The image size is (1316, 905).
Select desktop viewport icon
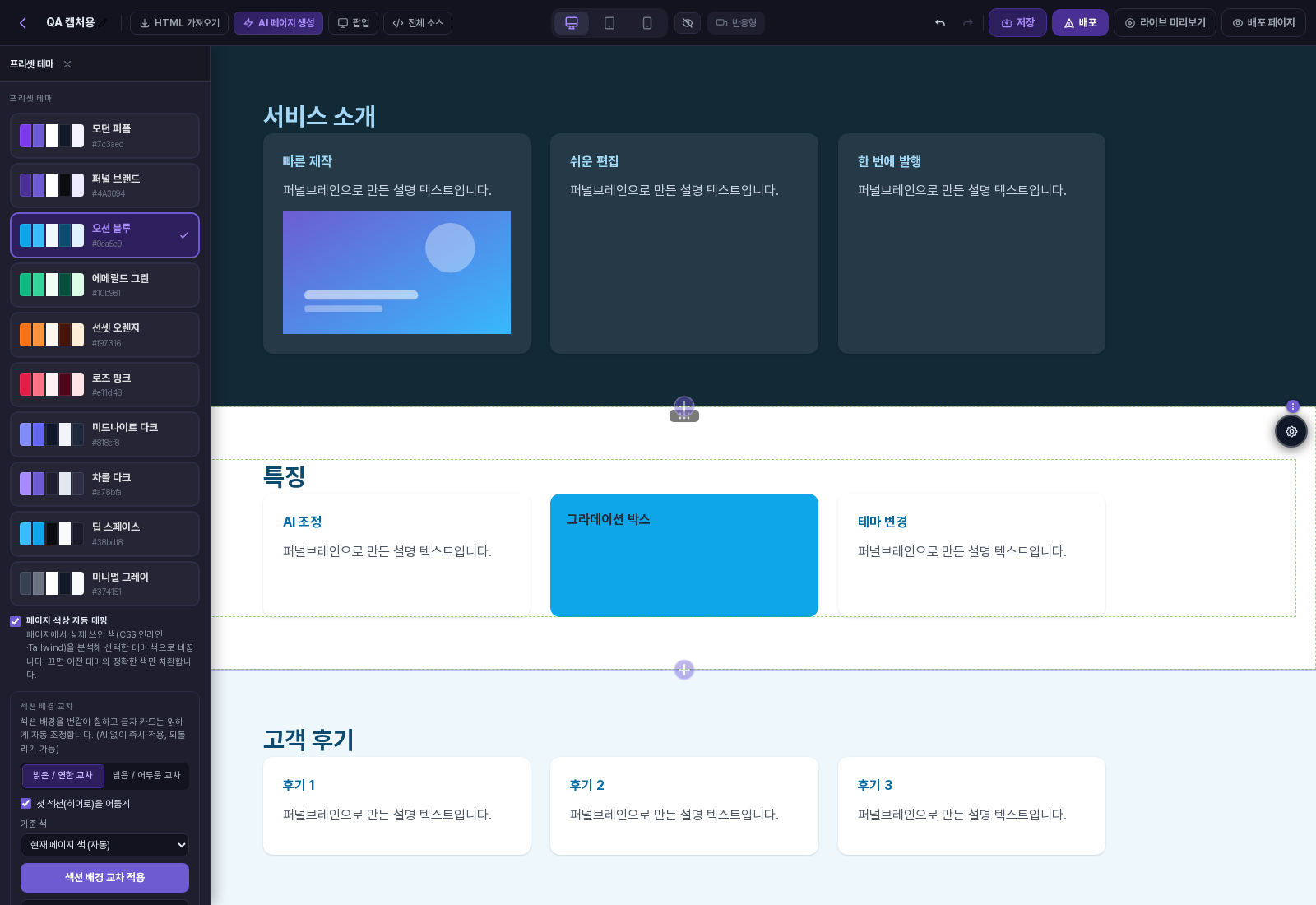pos(572,23)
